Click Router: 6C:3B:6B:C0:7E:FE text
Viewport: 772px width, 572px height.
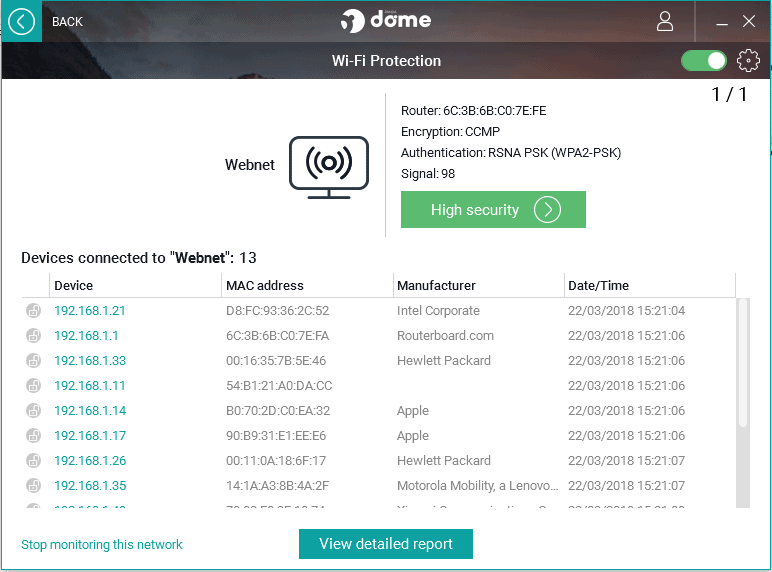(474, 111)
